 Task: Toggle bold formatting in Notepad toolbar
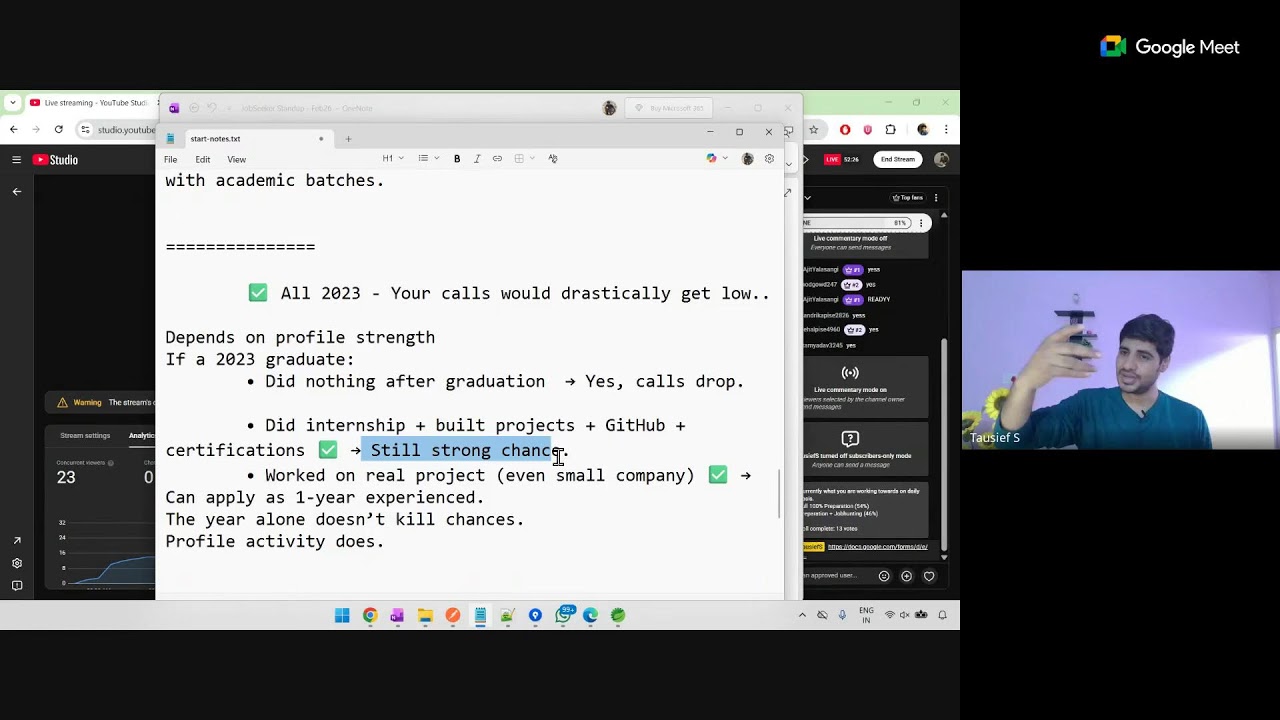click(457, 159)
